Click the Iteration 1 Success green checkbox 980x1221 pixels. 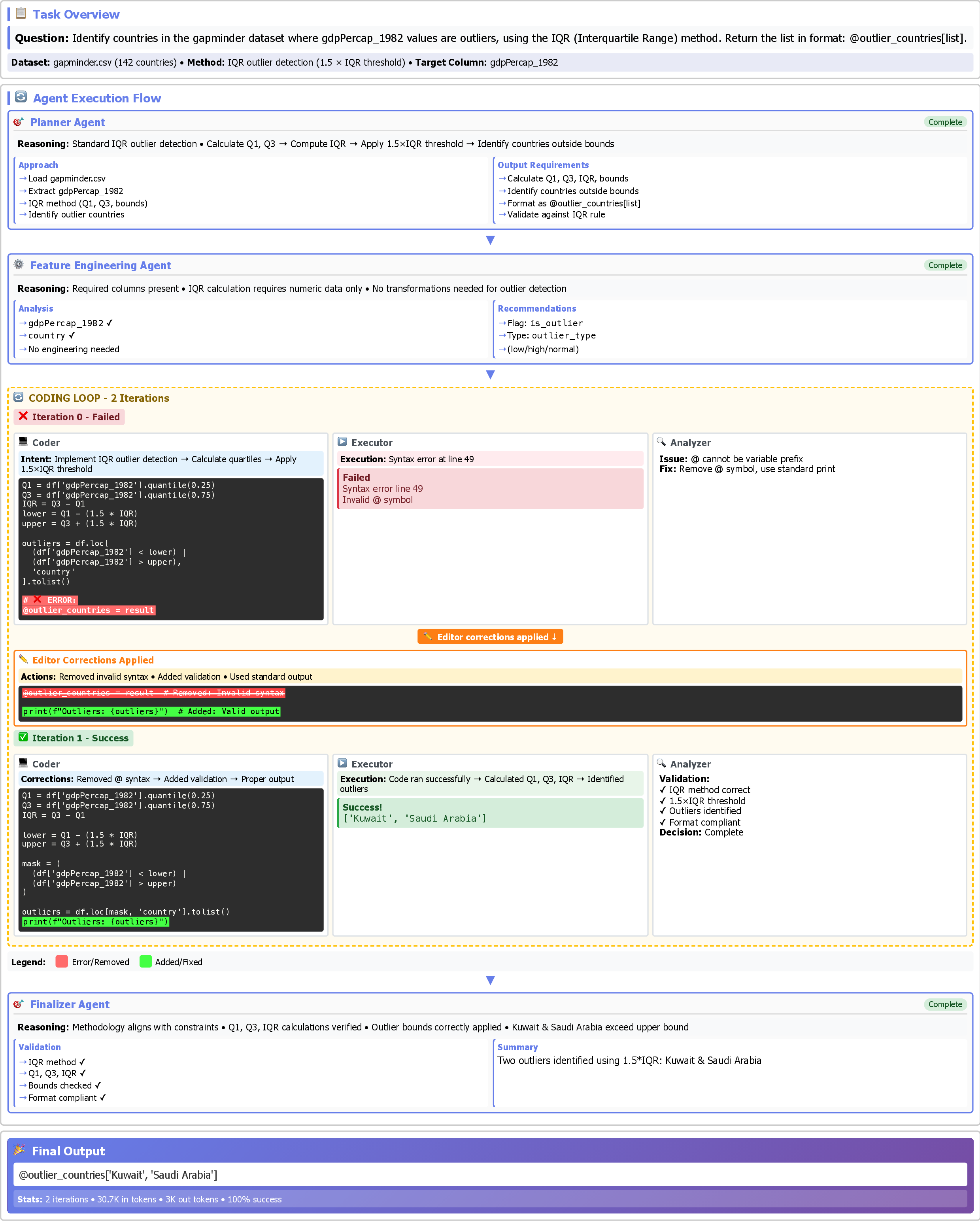(23, 737)
